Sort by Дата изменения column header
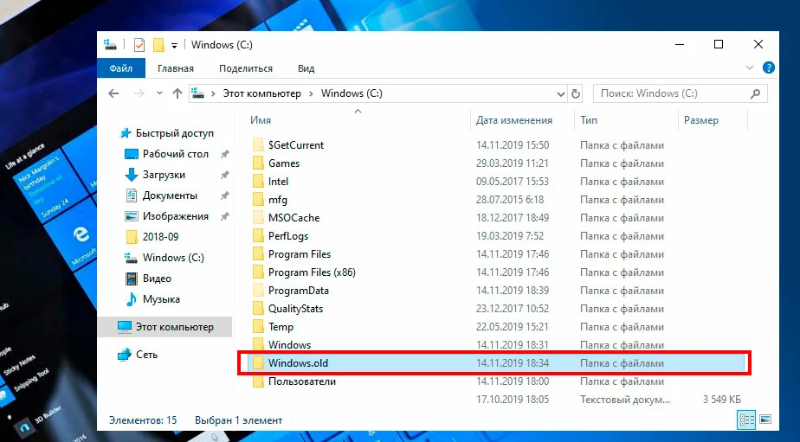The width and height of the screenshot is (800, 442). pyautogui.click(x=514, y=120)
